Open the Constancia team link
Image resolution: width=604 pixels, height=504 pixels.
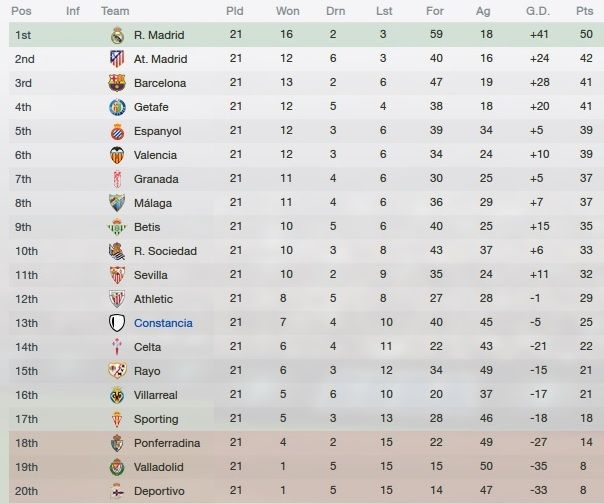pos(163,323)
